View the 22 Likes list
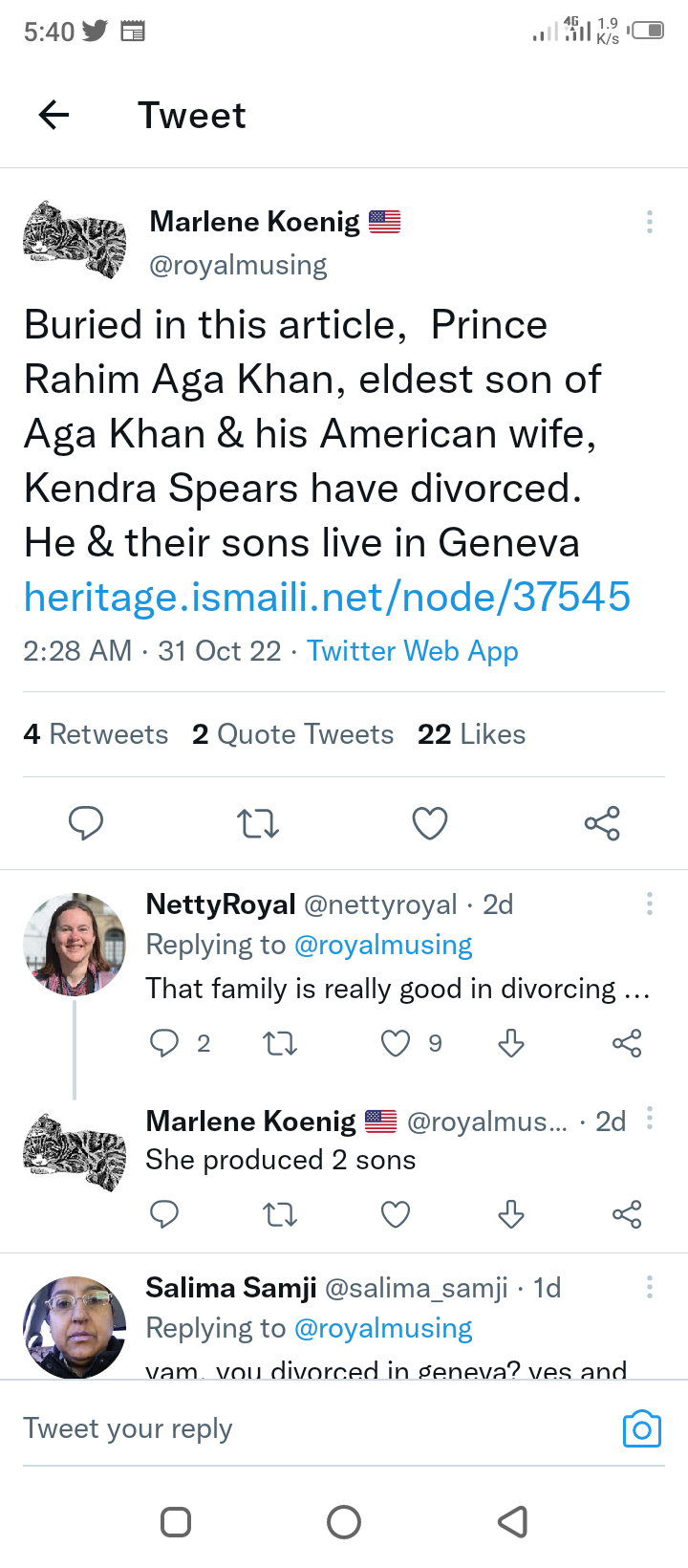Image resolution: width=688 pixels, height=1568 pixels. click(x=471, y=734)
